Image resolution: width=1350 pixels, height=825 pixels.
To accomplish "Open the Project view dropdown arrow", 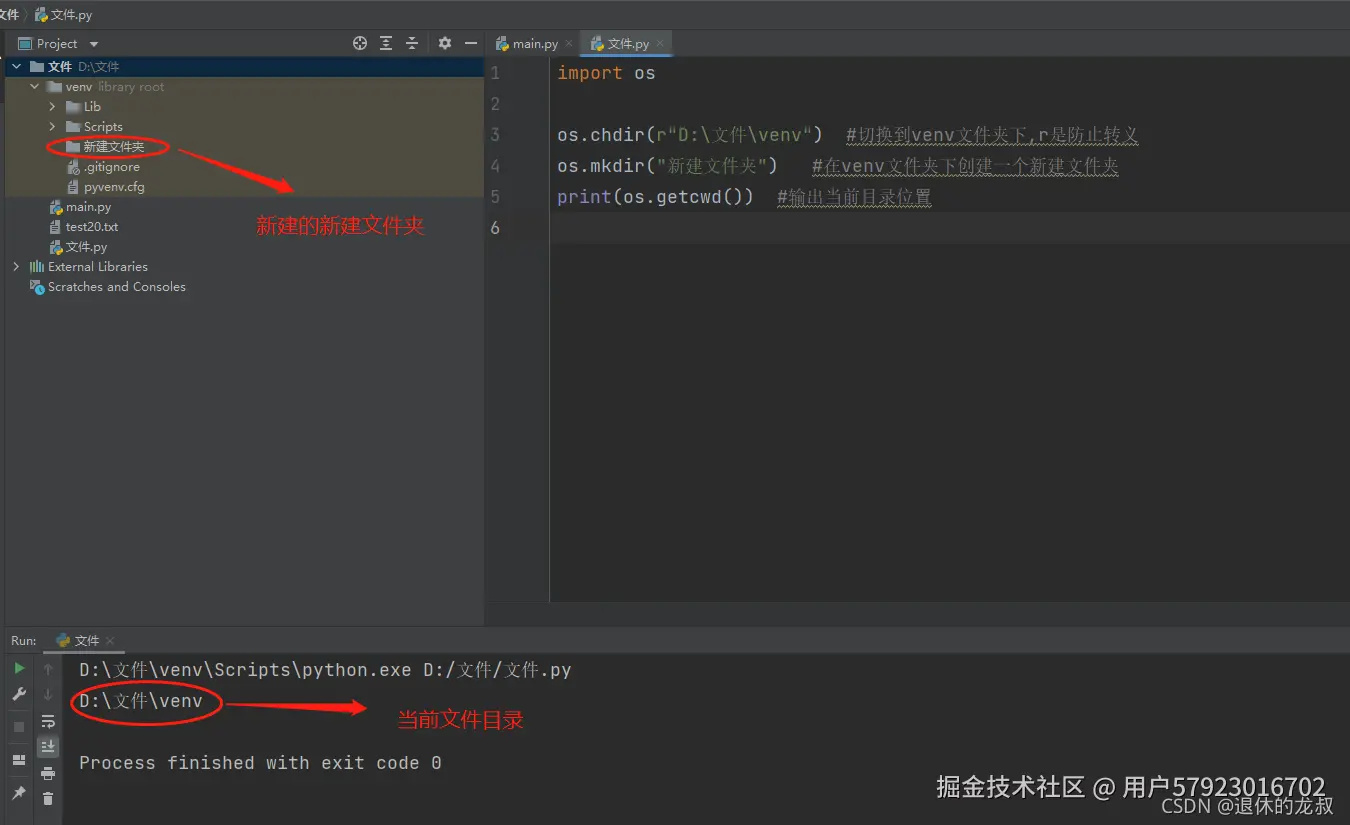I will 94,44.
